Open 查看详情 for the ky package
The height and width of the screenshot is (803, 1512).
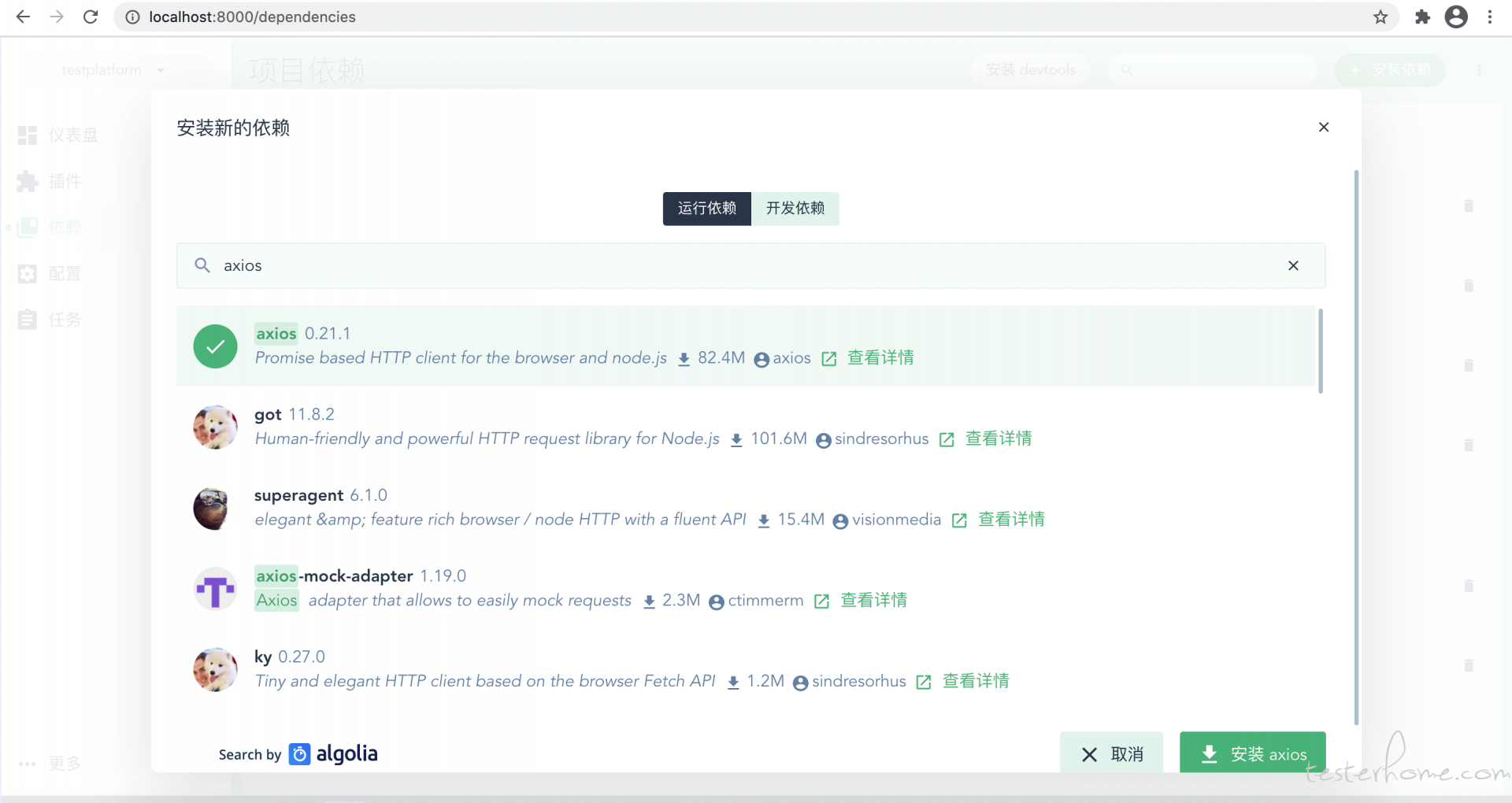[976, 681]
